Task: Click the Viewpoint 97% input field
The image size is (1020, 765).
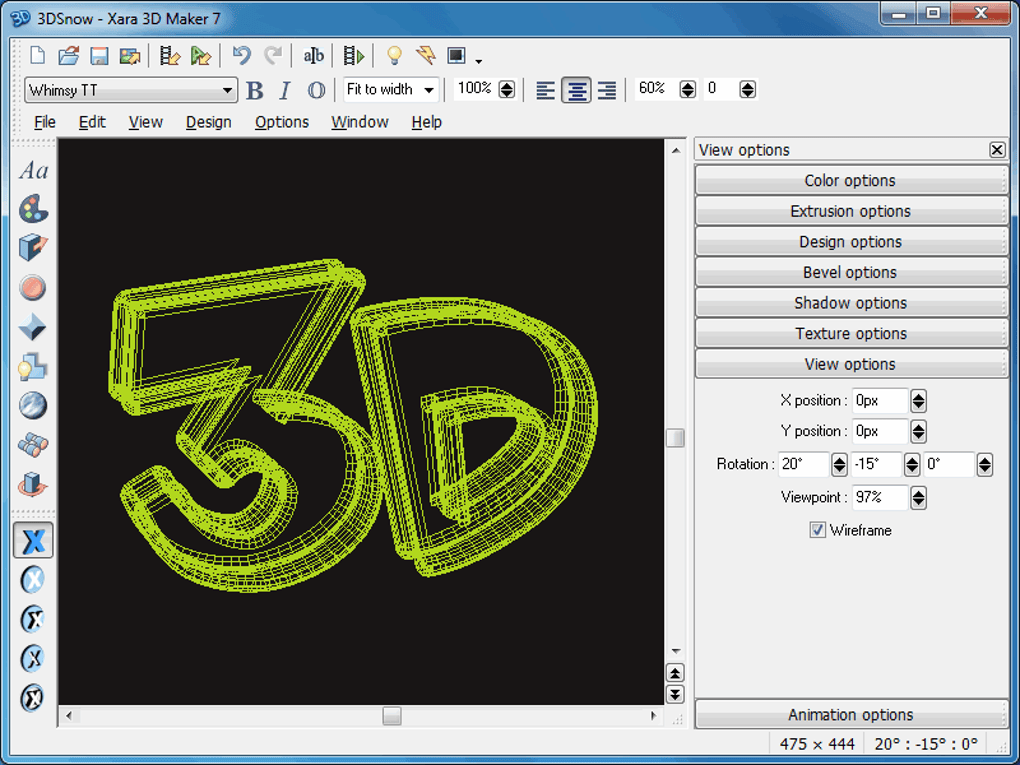Action: [x=879, y=497]
